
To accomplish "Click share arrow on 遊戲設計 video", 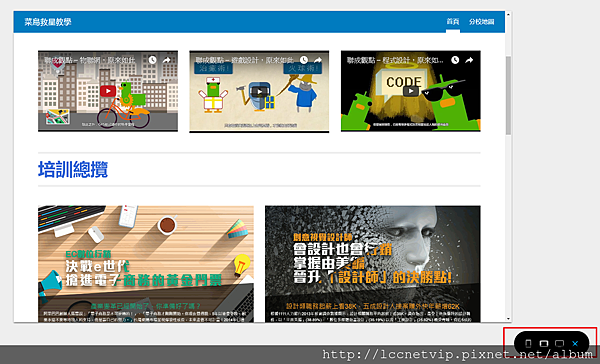I will tap(318, 60).
